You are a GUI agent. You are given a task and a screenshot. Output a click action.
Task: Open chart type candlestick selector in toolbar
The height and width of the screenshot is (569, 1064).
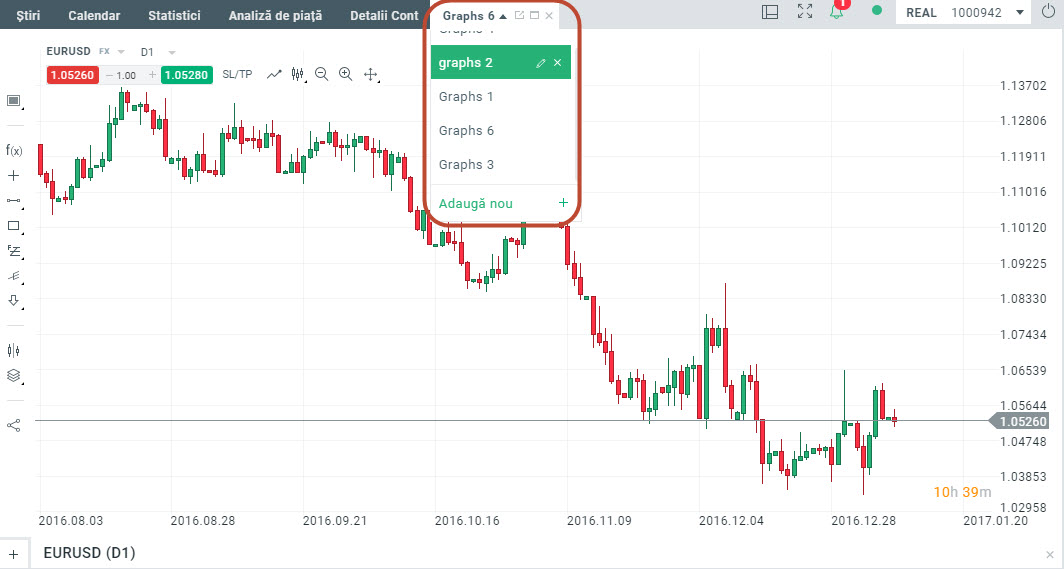pyautogui.click(x=297, y=75)
